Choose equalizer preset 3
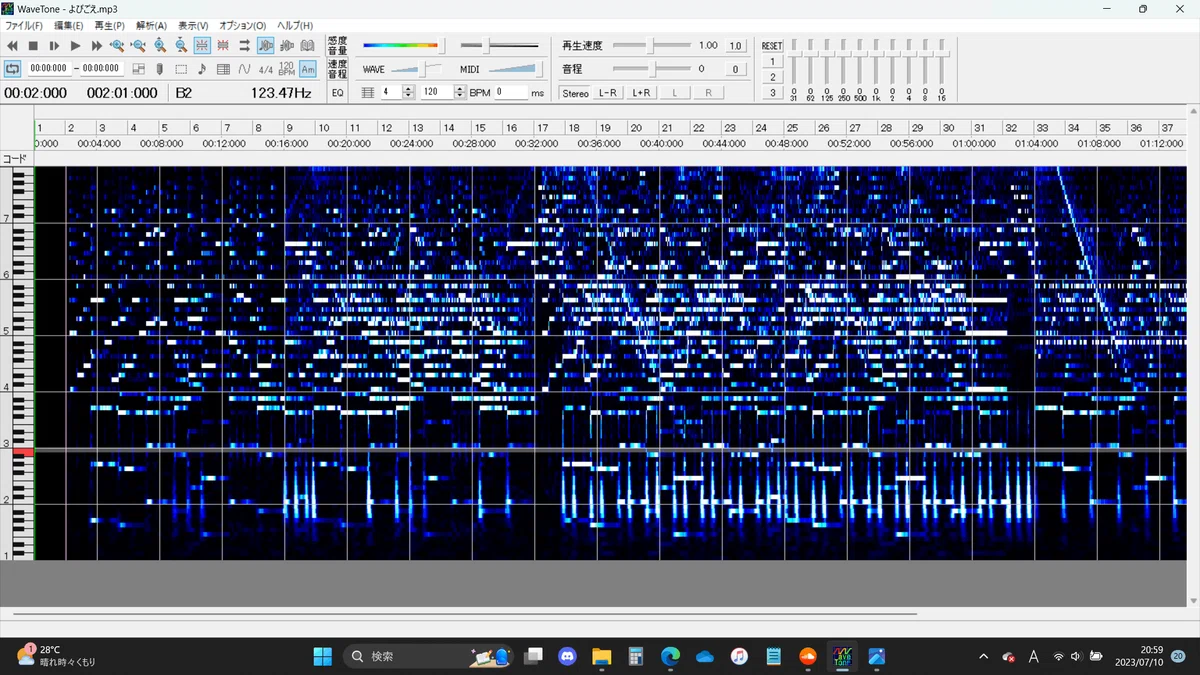This screenshot has width=1200, height=675. (x=772, y=93)
